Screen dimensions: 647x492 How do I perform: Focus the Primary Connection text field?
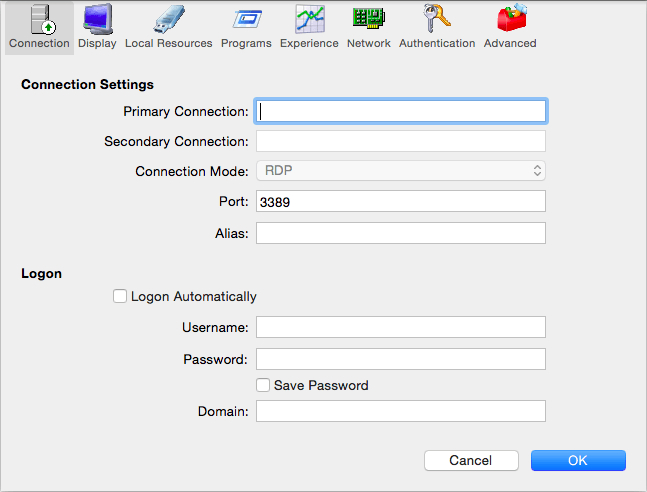point(401,111)
